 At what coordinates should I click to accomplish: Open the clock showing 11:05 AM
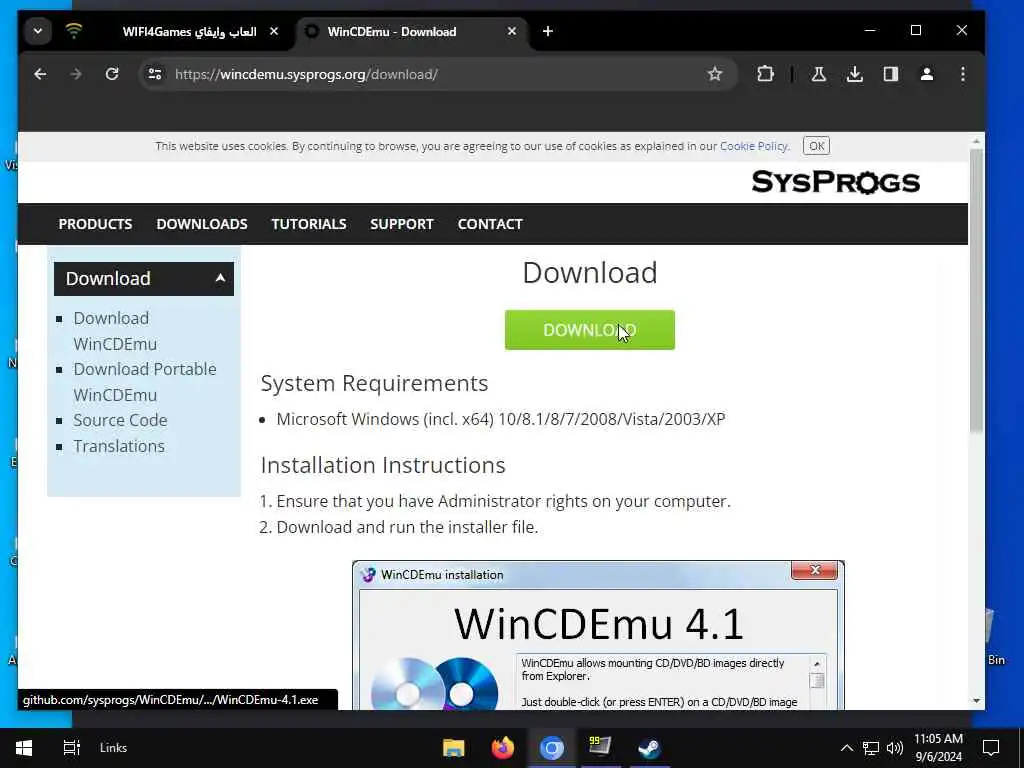[938, 748]
